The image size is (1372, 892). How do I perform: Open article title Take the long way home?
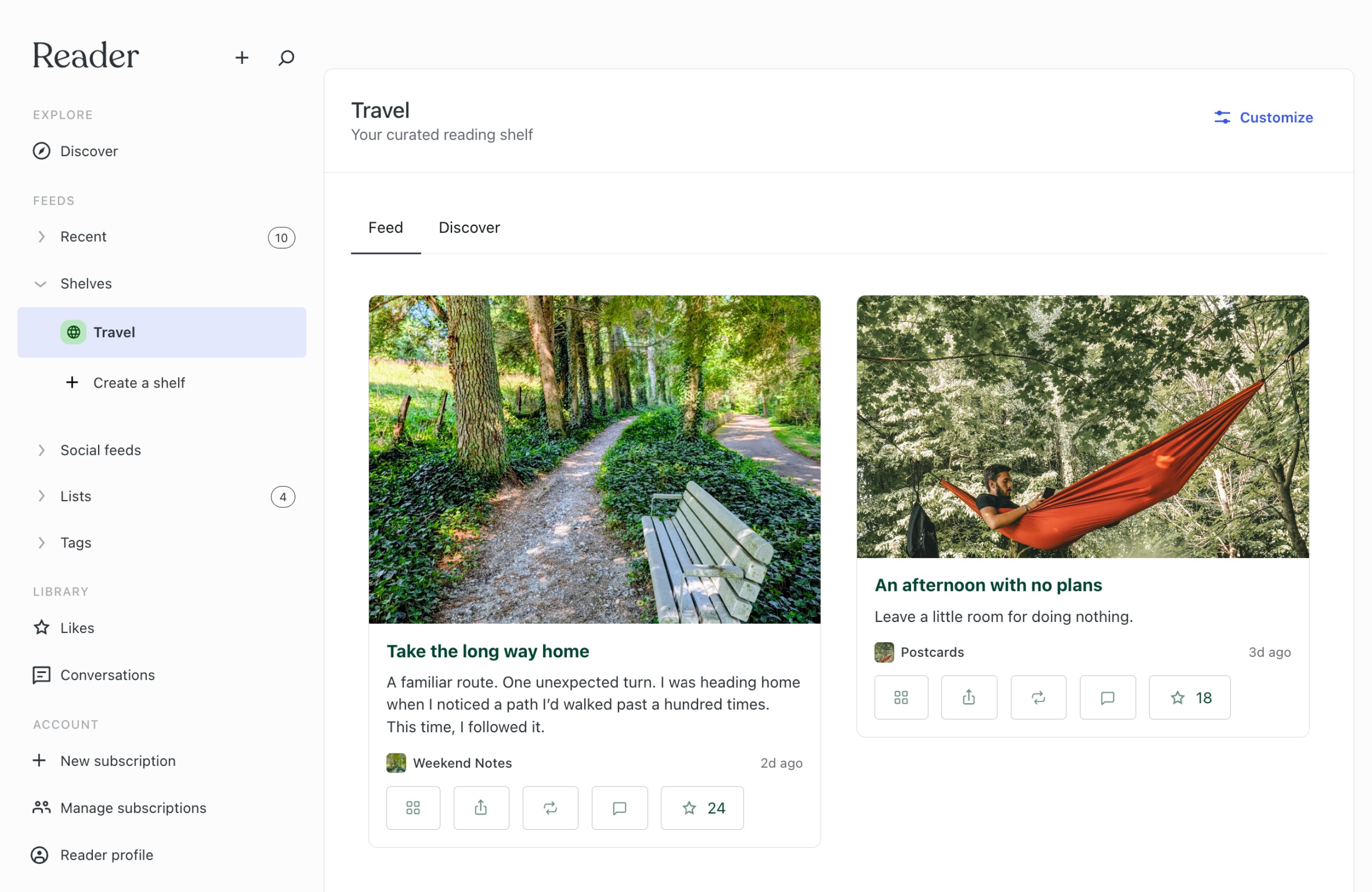[x=488, y=651]
